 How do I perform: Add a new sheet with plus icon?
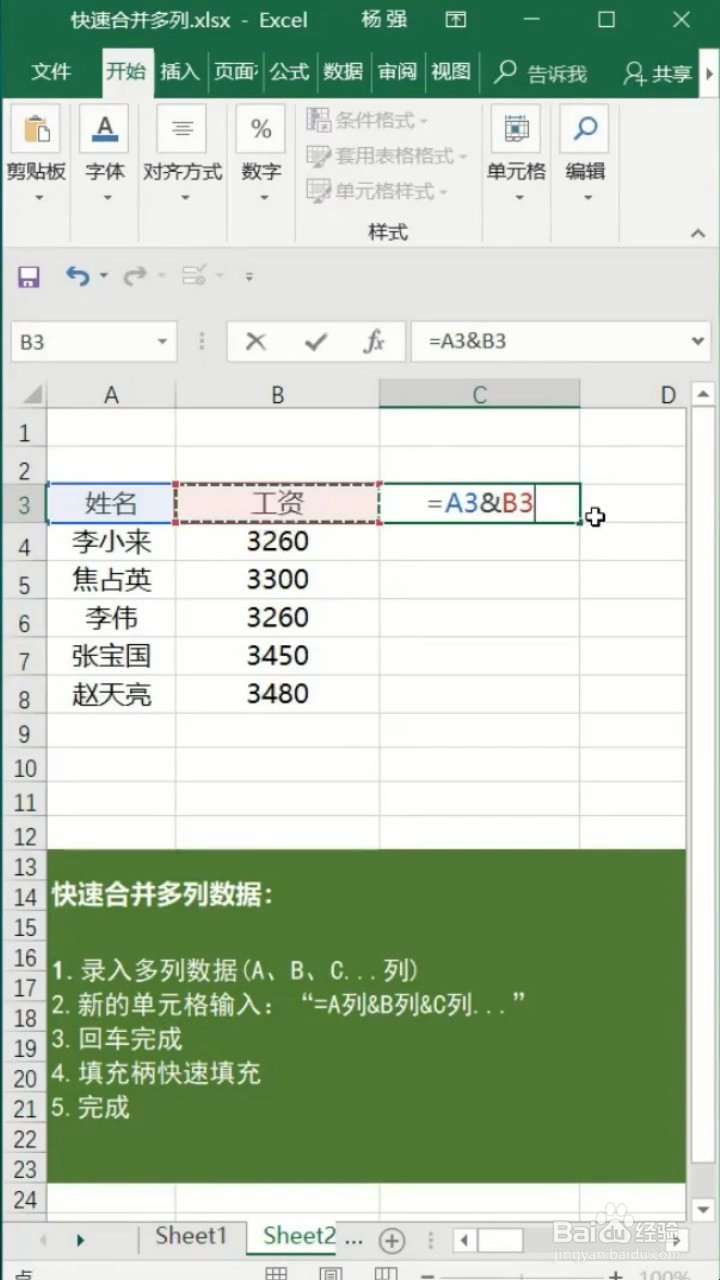click(x=392, y=1241)
